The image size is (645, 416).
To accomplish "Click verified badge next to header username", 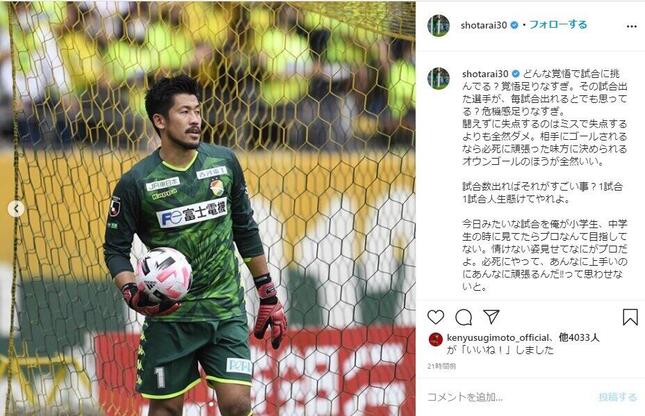I will click(514, 25).
